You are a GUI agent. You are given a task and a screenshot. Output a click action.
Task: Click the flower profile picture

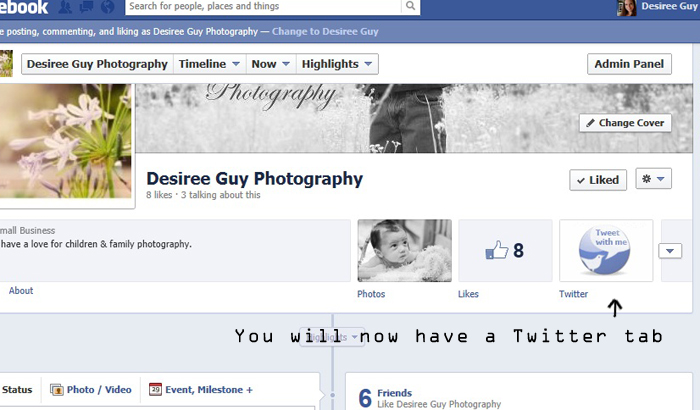coord(65,141)
